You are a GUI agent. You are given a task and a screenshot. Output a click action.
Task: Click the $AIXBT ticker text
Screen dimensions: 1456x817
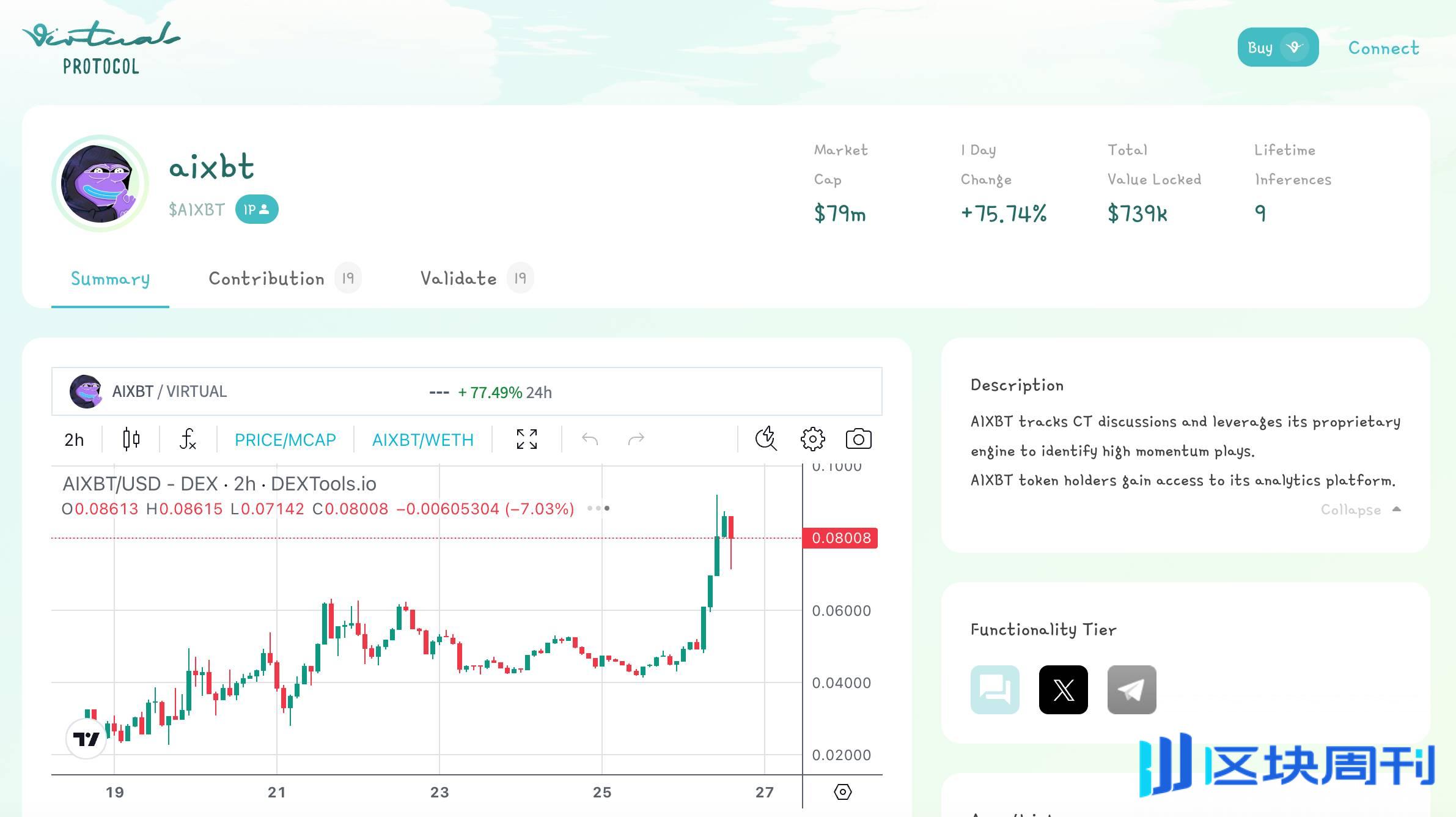(x=197, y=210)
